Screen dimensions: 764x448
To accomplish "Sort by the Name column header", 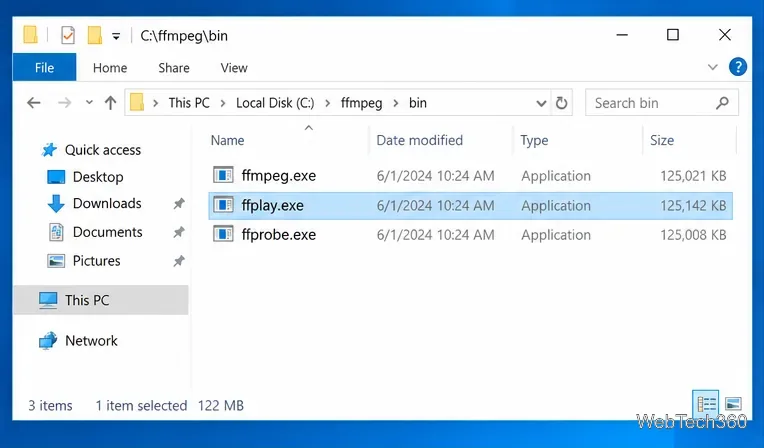I will point(228,140).
